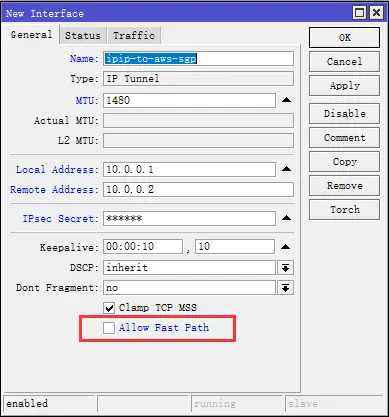Apply the interface settings
This screenshot has height=417, width=389.
point(344,86)
